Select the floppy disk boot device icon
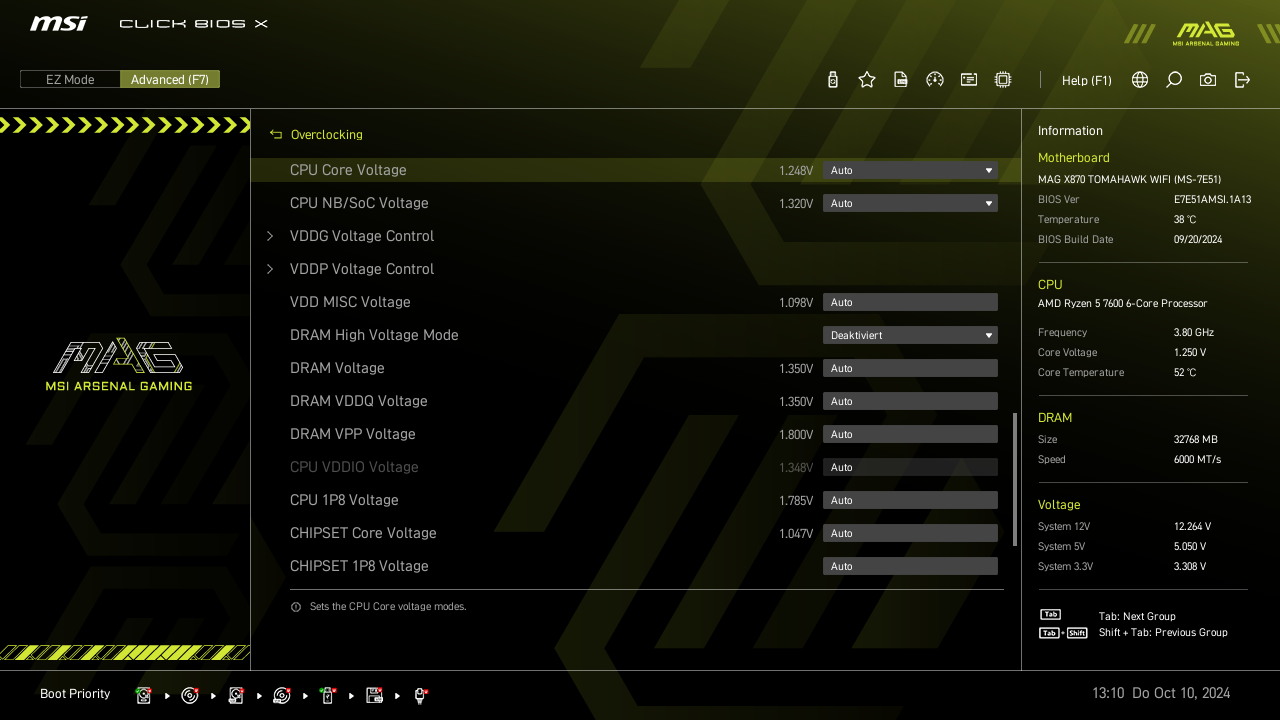The width and height of the screenshot is (1280, 720). coord(374,695)
